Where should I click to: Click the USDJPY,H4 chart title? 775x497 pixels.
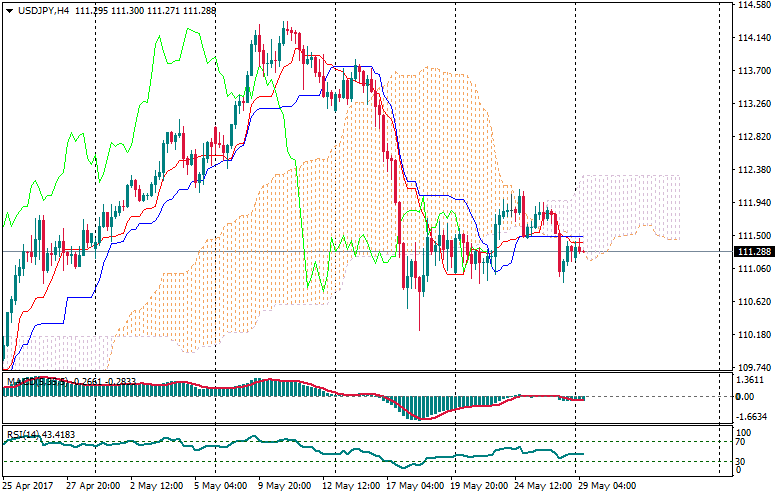[x=43, y=10]
